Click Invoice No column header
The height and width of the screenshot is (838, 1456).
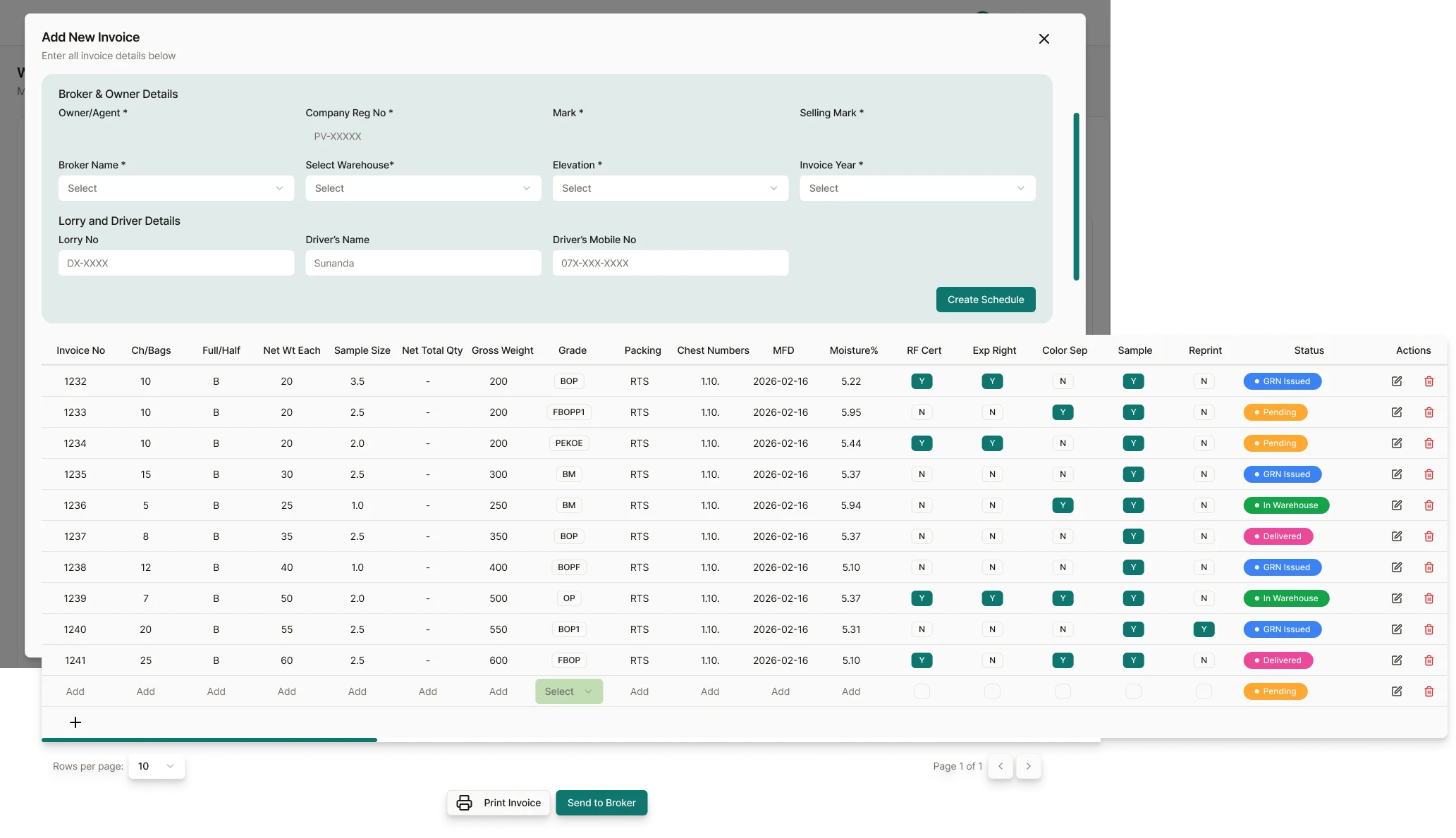click(x=81, y=350)
